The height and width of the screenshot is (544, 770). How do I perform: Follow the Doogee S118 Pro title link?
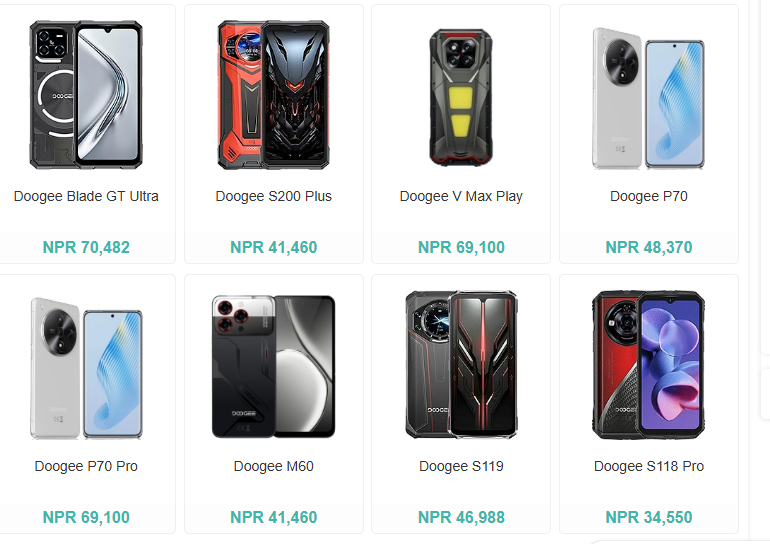tap(649, 466)
